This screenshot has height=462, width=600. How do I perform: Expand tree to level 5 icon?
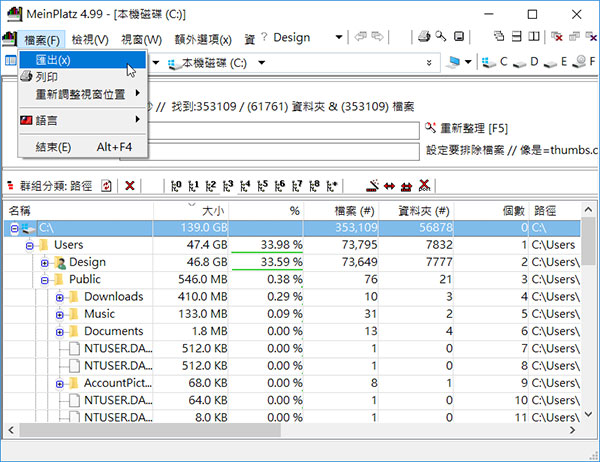262,186
